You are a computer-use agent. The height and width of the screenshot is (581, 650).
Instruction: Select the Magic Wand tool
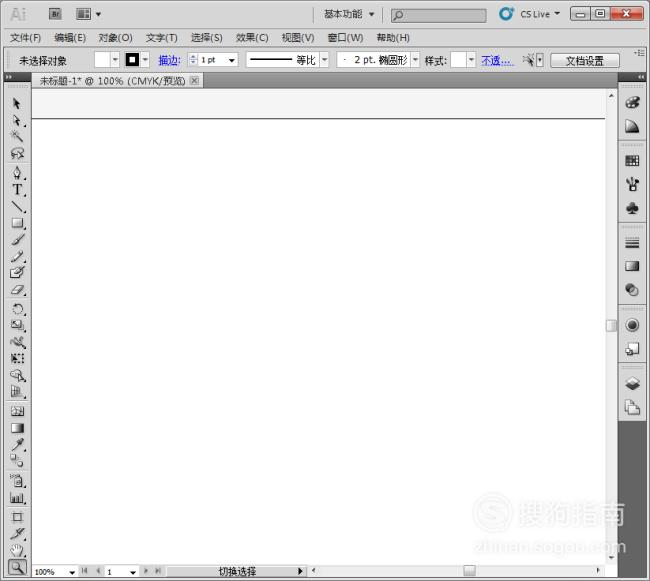pyautogui.click(x=17, y=136)
